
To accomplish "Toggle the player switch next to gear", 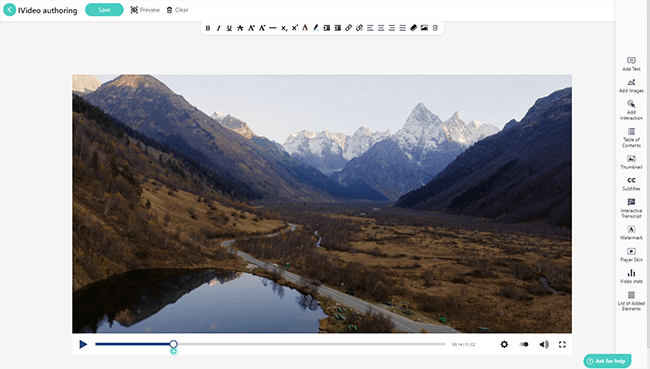I will click(x=524, y=344).
